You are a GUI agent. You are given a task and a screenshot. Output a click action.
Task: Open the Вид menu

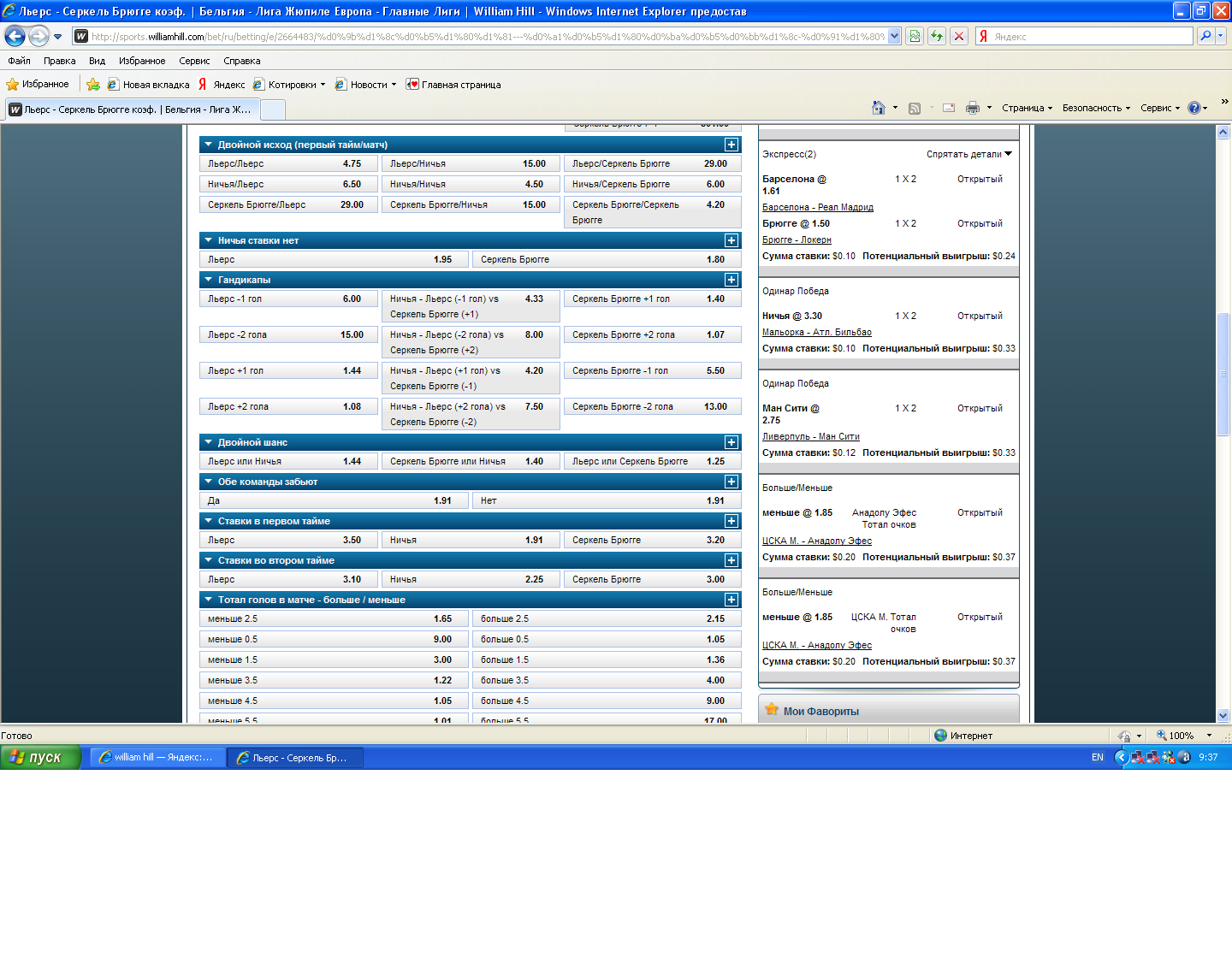click(97, 61)
